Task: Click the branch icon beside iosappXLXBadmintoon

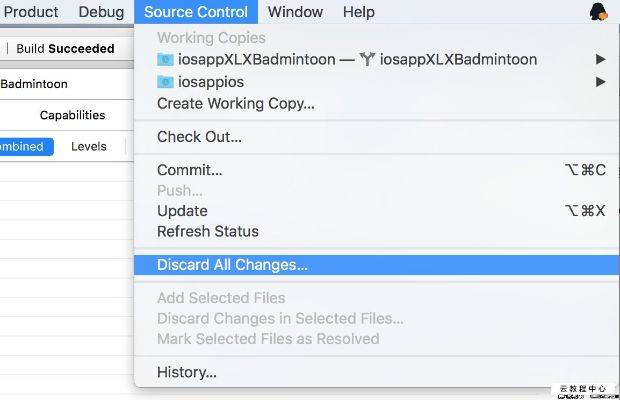Action: pos(368,60)
